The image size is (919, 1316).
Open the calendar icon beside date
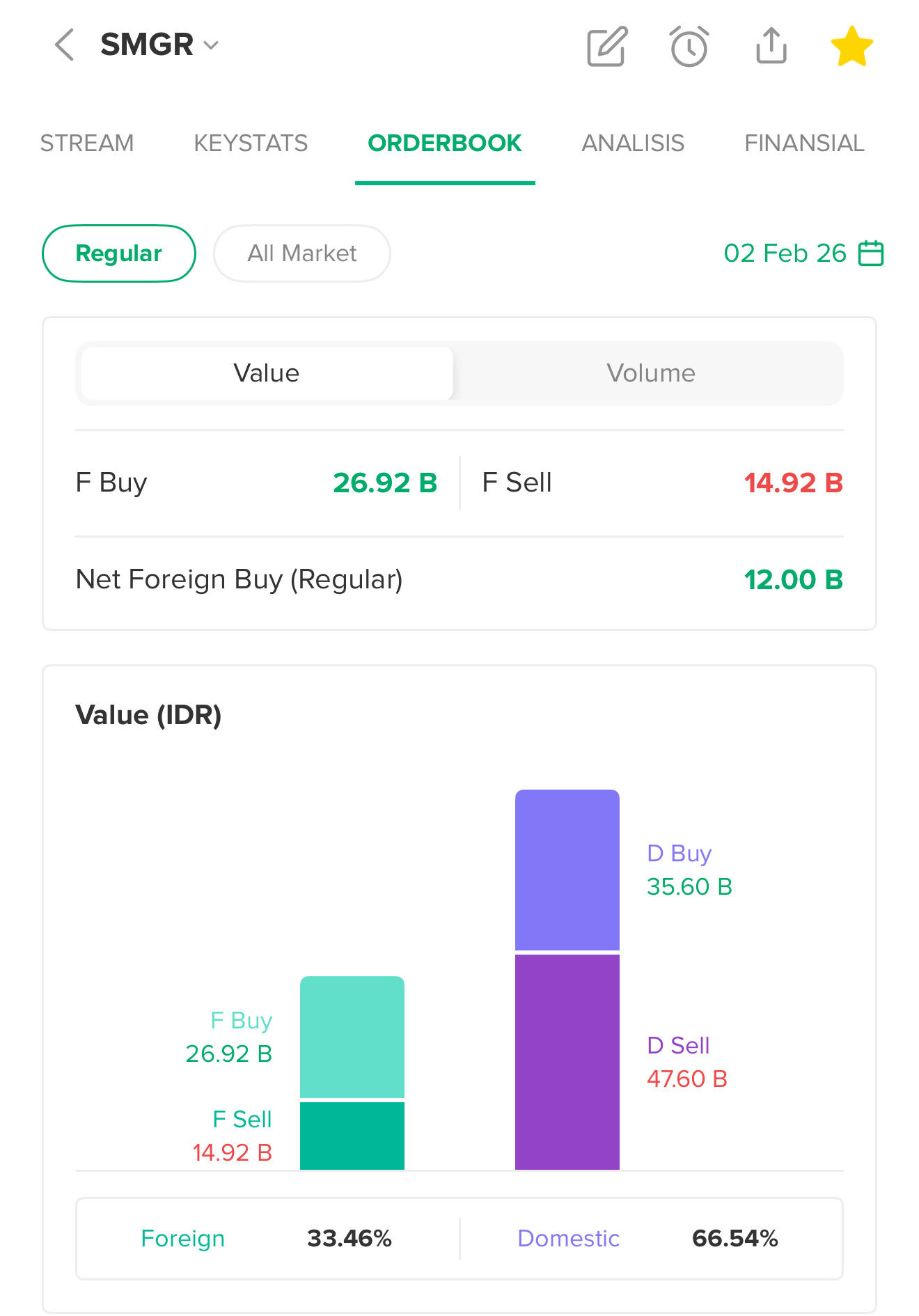point(871,253)
